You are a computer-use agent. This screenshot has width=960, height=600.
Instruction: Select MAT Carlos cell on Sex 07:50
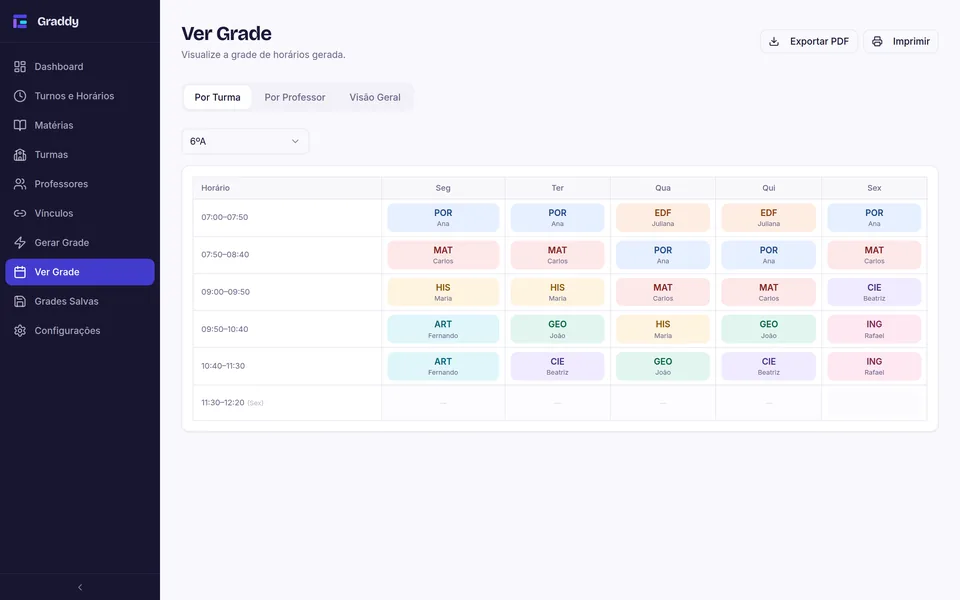click(874, 255)
